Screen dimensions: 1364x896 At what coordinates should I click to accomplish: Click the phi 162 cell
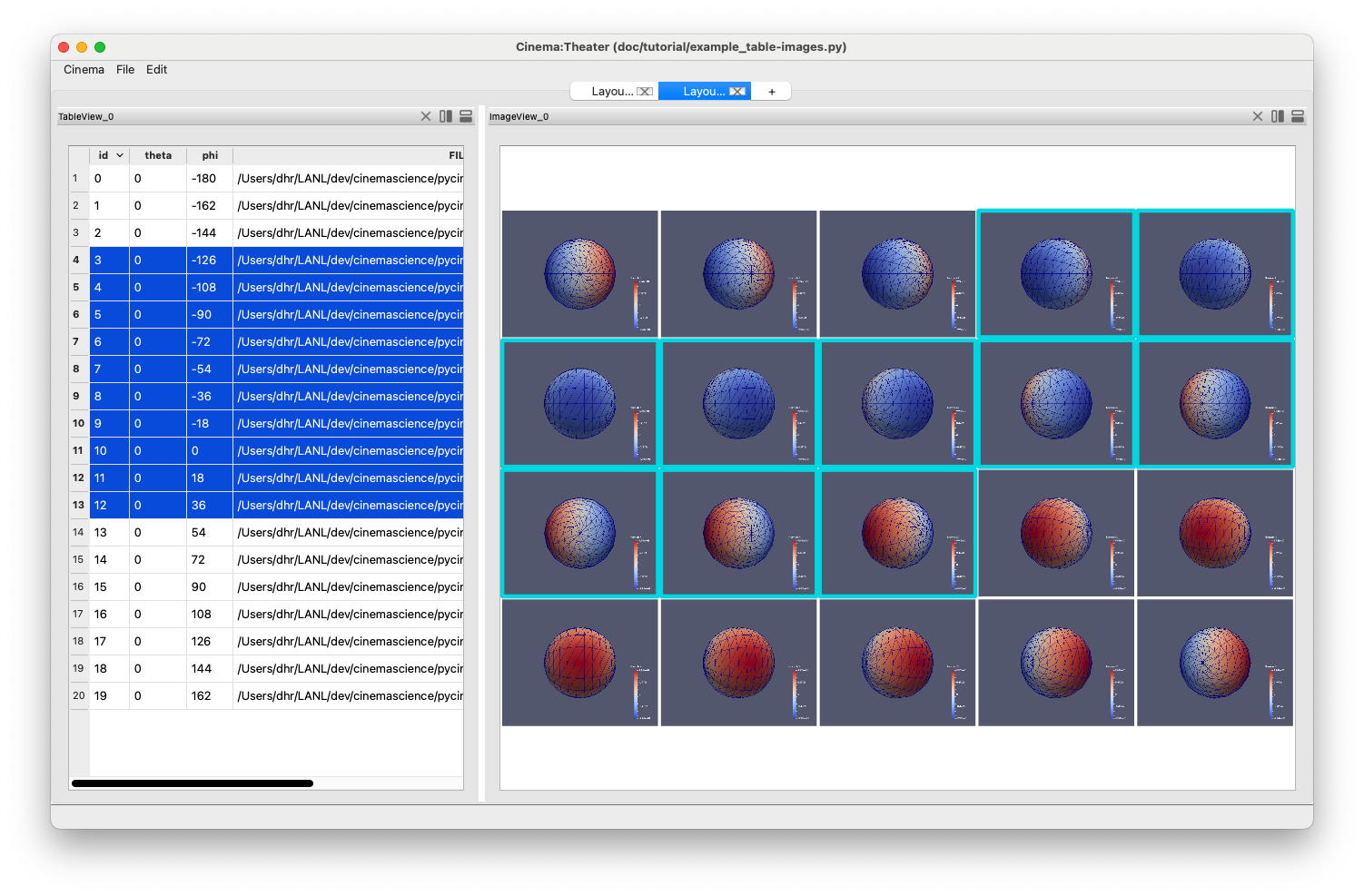[210, 696]
